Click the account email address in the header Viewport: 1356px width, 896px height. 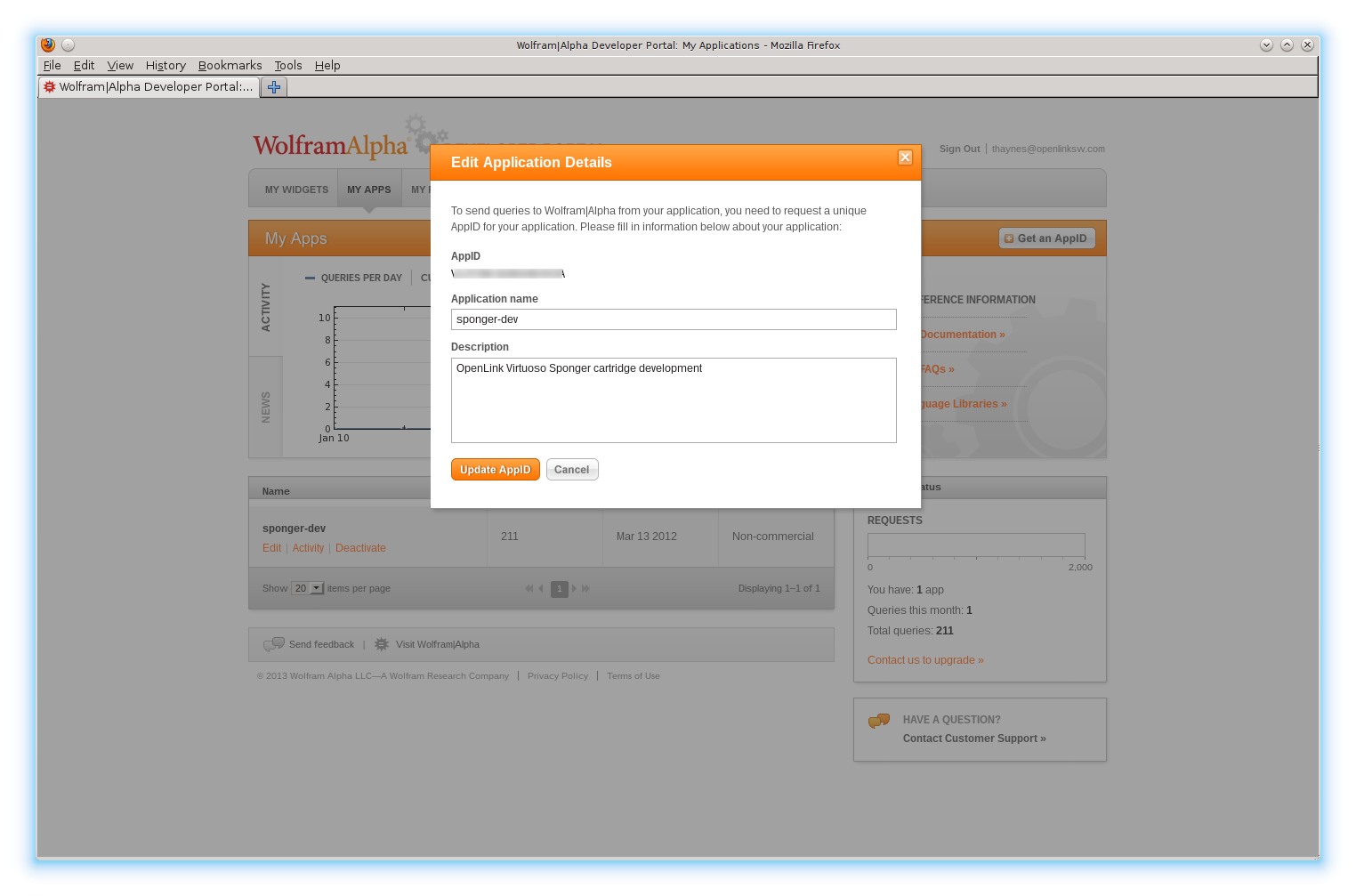[1048, 149]
